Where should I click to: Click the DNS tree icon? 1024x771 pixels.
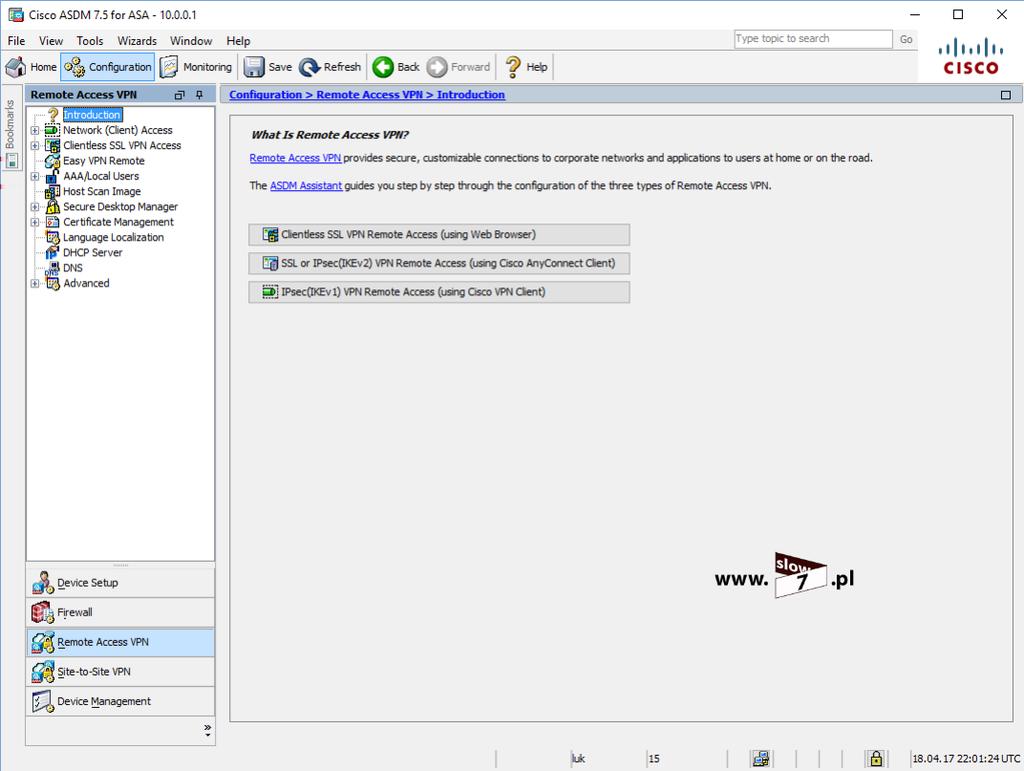click(x=52, y=268)
